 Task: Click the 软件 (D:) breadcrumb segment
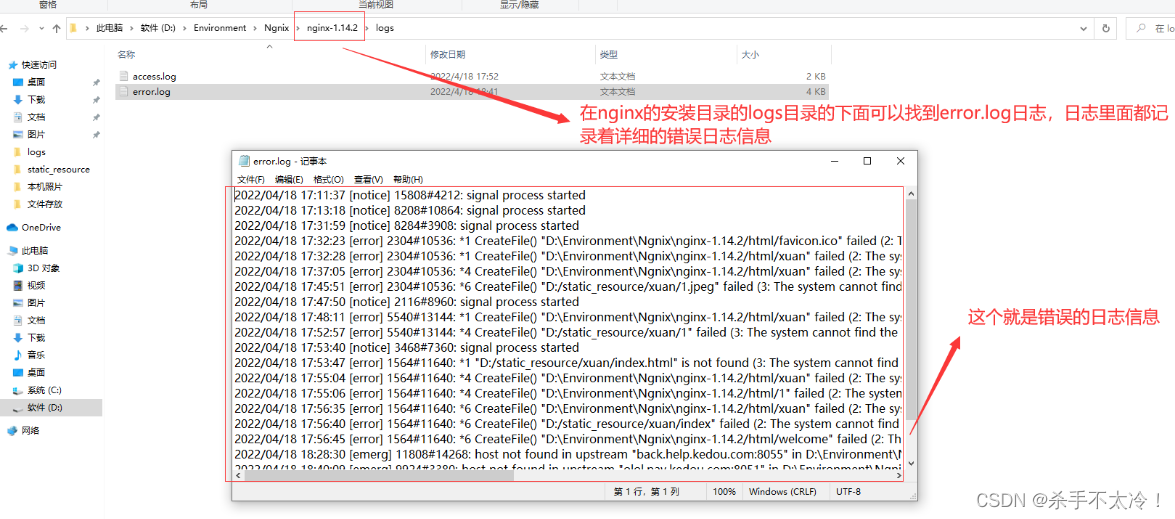tap(158, 28)
